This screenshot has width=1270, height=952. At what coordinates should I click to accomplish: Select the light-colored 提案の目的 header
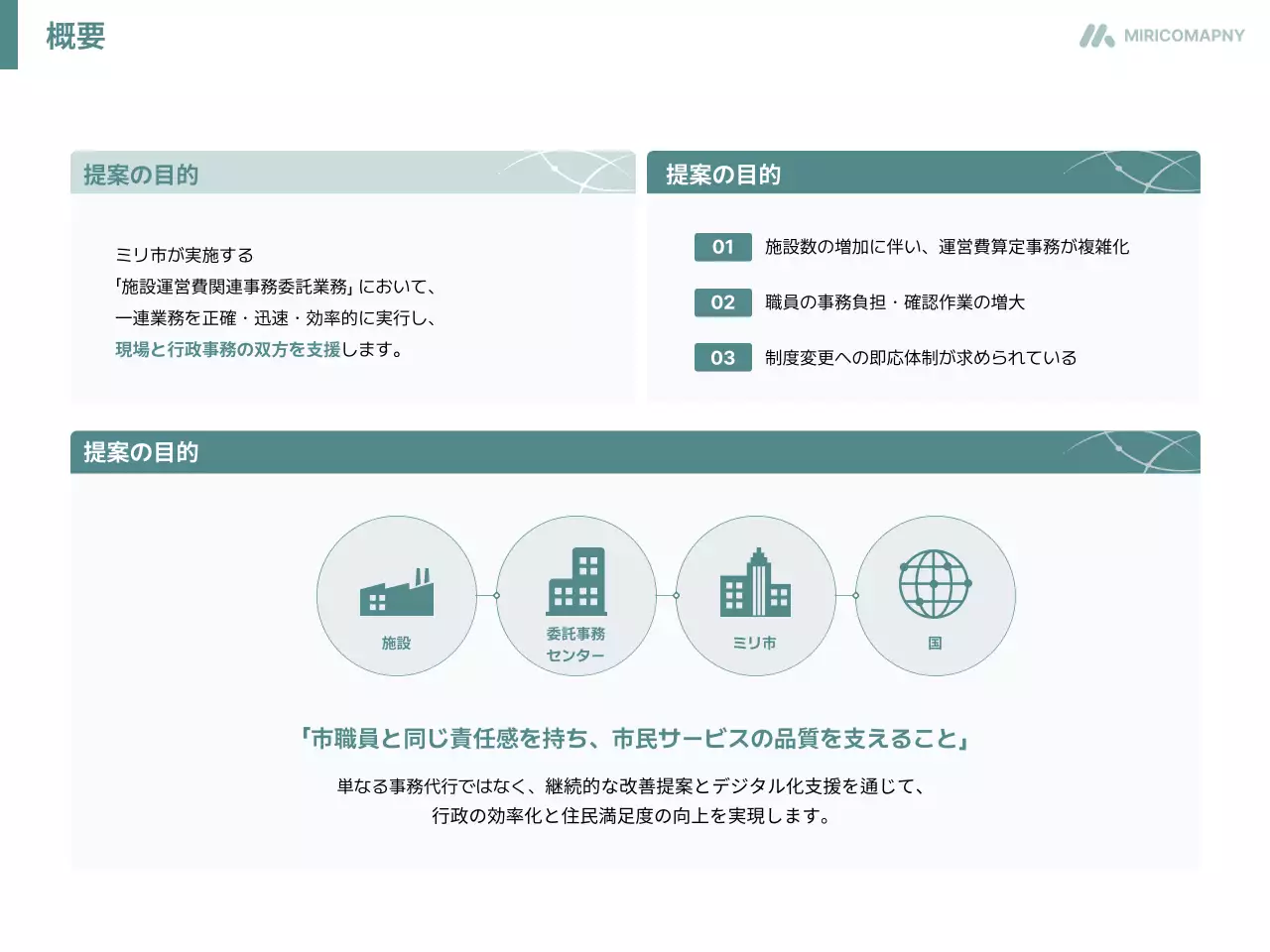coord(141,175)
